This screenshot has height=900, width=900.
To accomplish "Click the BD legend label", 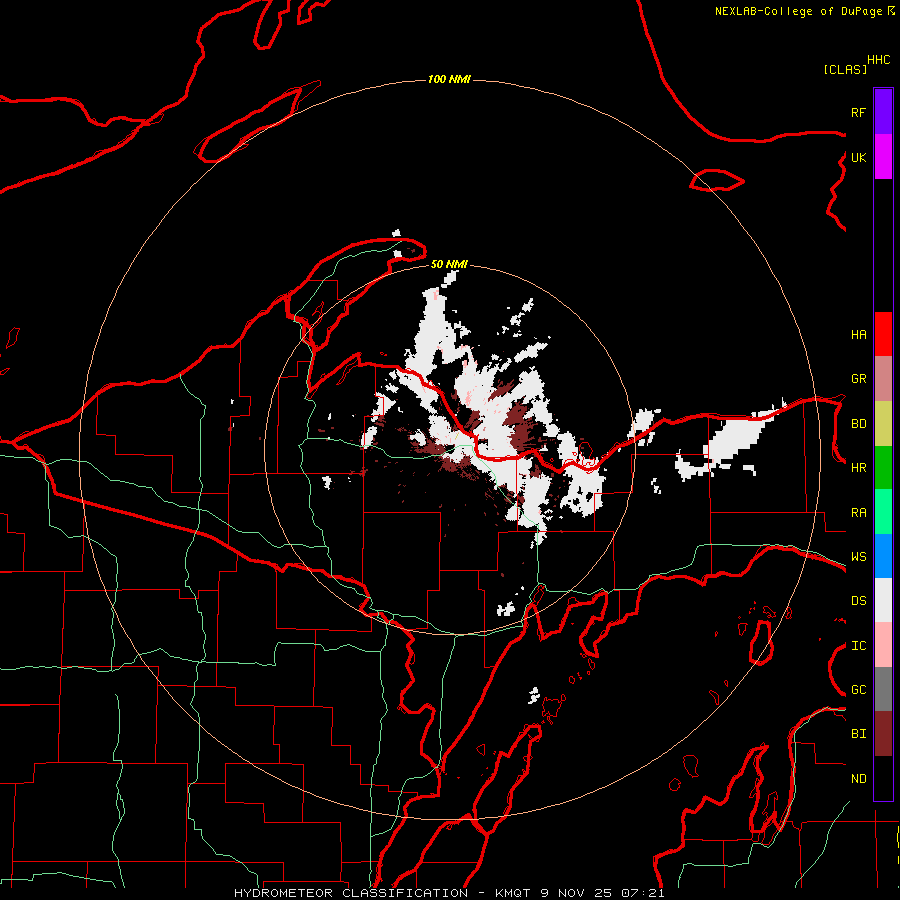I will click(858, 424).
